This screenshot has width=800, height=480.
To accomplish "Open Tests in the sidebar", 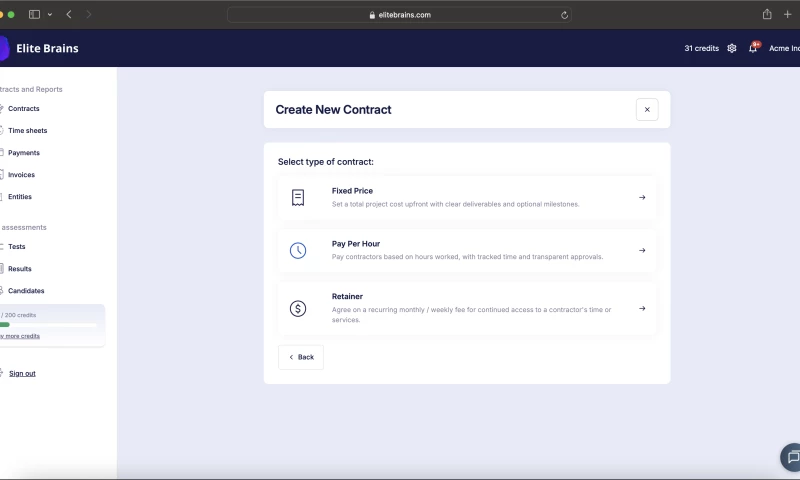I will 16,247.
